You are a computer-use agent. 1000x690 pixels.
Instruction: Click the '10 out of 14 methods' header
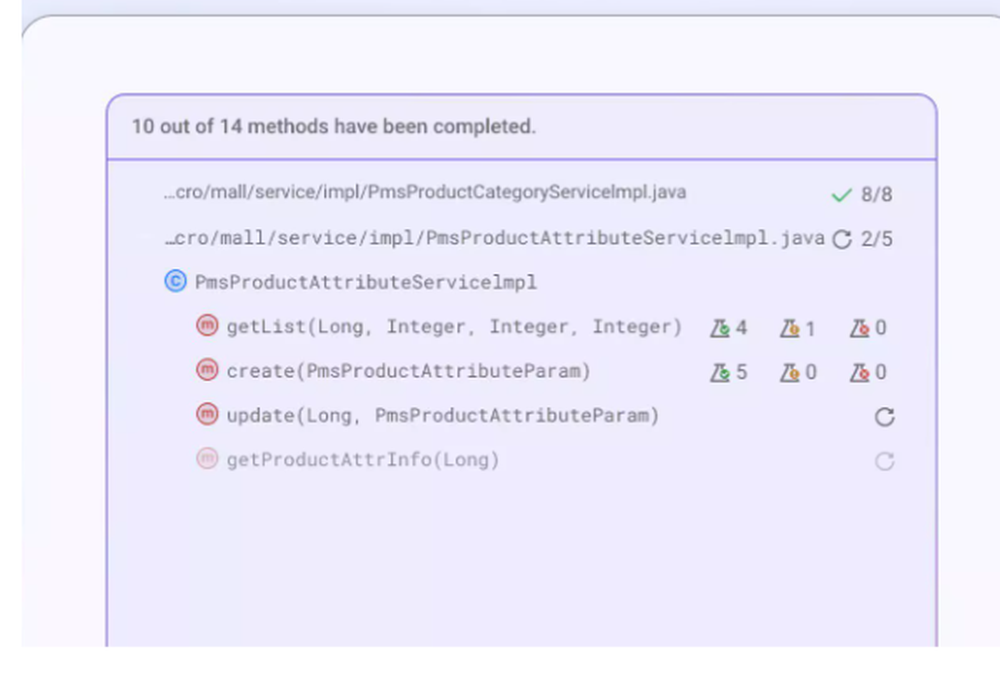pos(334,127)
